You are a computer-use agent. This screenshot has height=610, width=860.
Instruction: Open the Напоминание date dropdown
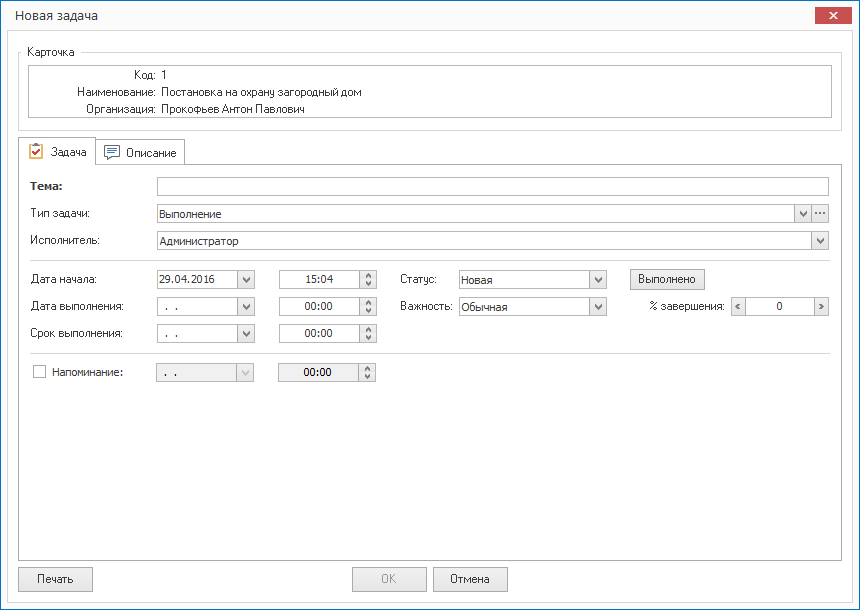tap(245, 372)
